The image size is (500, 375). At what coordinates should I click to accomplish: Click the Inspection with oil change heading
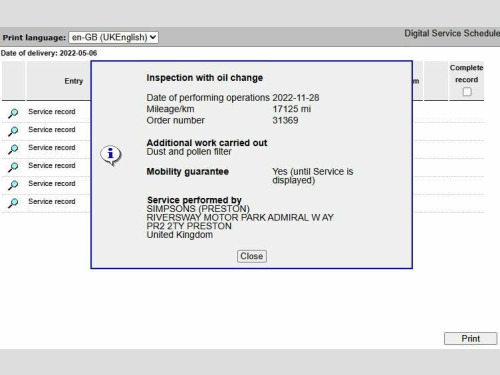pyautogui.click(x=205, y=78)
